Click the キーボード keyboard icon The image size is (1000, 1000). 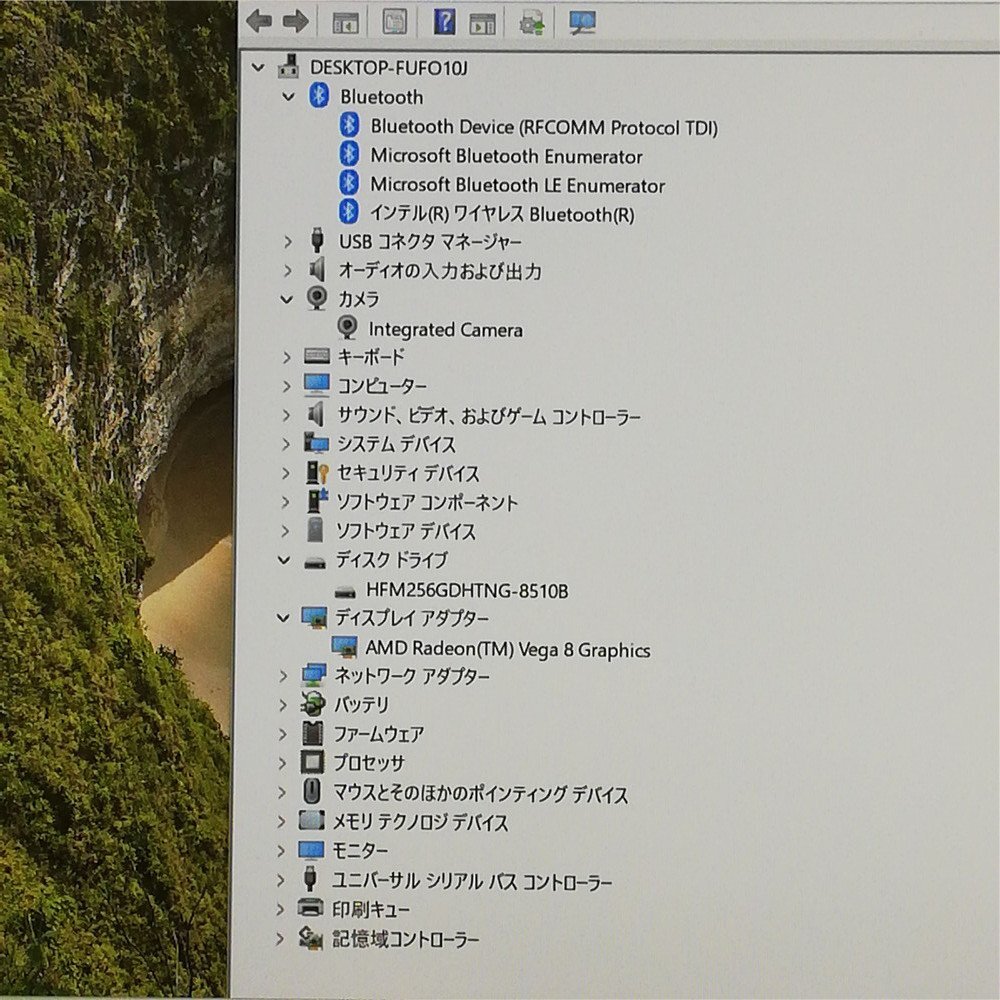[x=317, y=356]
